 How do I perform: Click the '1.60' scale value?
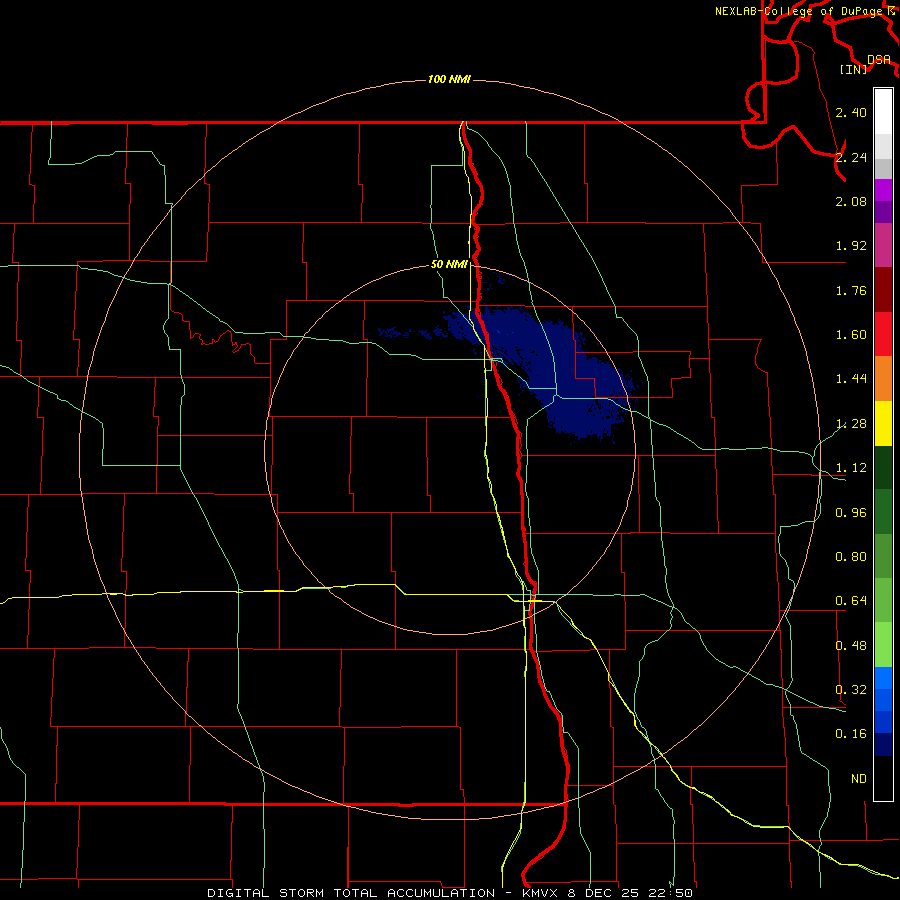pyautogui.click(x=851, y=335)
